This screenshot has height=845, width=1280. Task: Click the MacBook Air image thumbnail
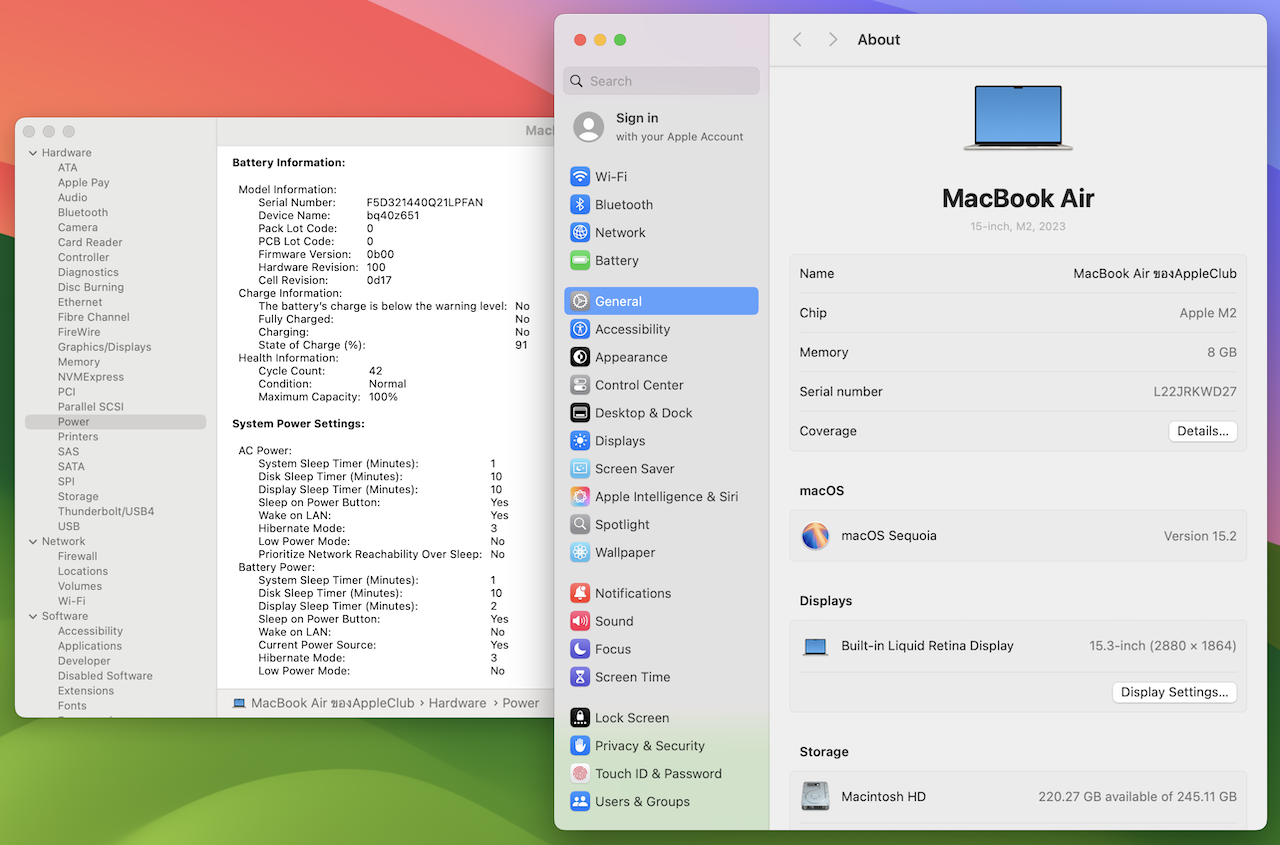tap(1018, 118)
